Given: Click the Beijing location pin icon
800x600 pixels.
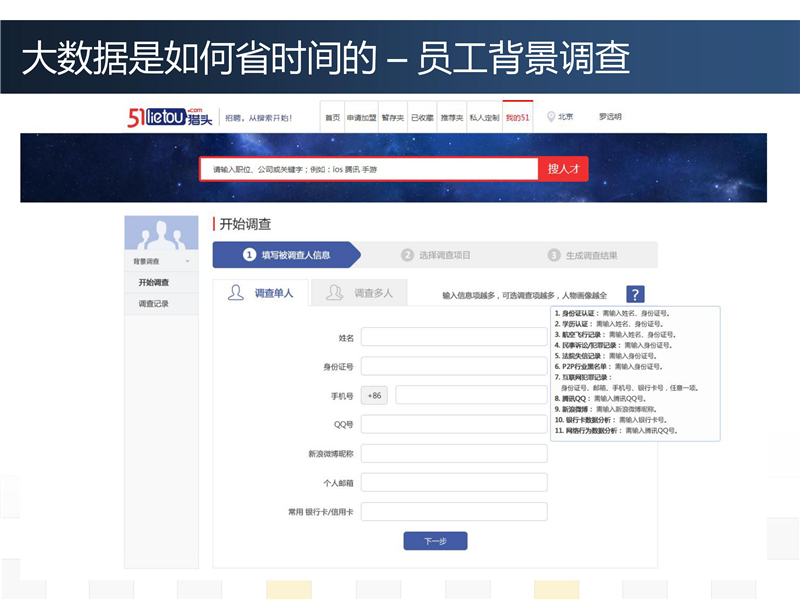Looking at the screenshot, I should pos(550,116).
